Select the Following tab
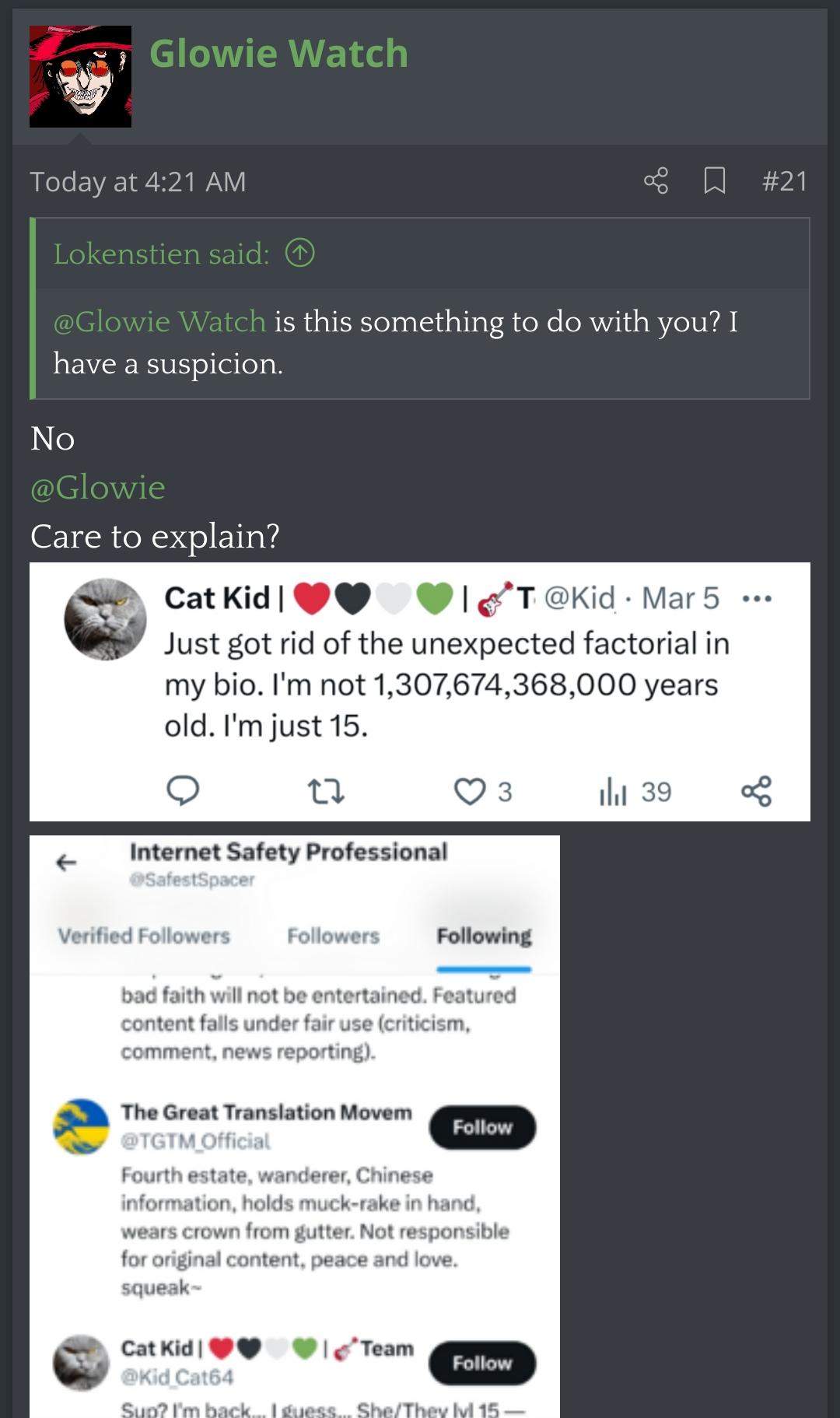This screenshot has width=840, height=1418. click(x=484, y=936)
